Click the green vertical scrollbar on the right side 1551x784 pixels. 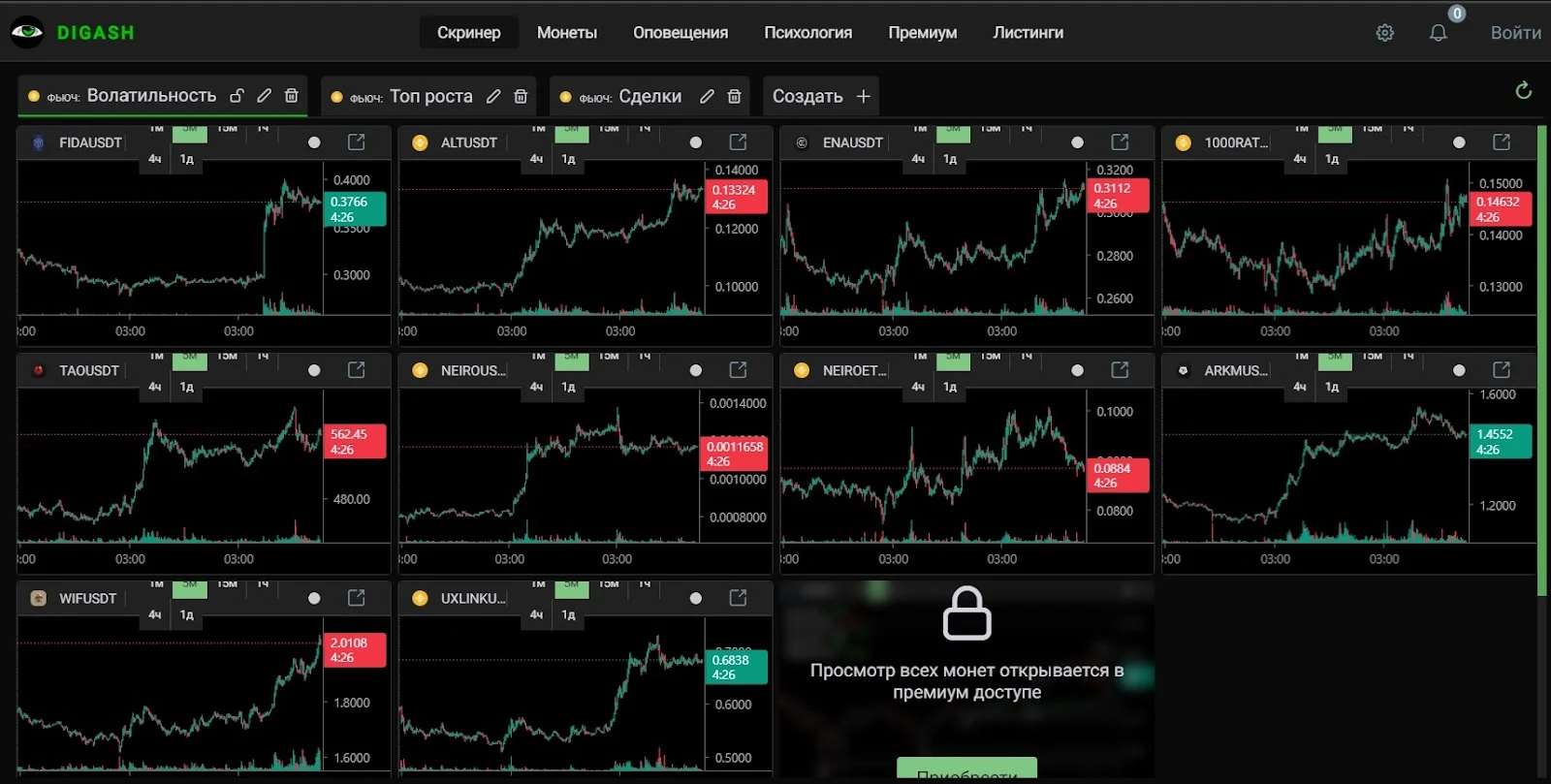click(1542, 359)
